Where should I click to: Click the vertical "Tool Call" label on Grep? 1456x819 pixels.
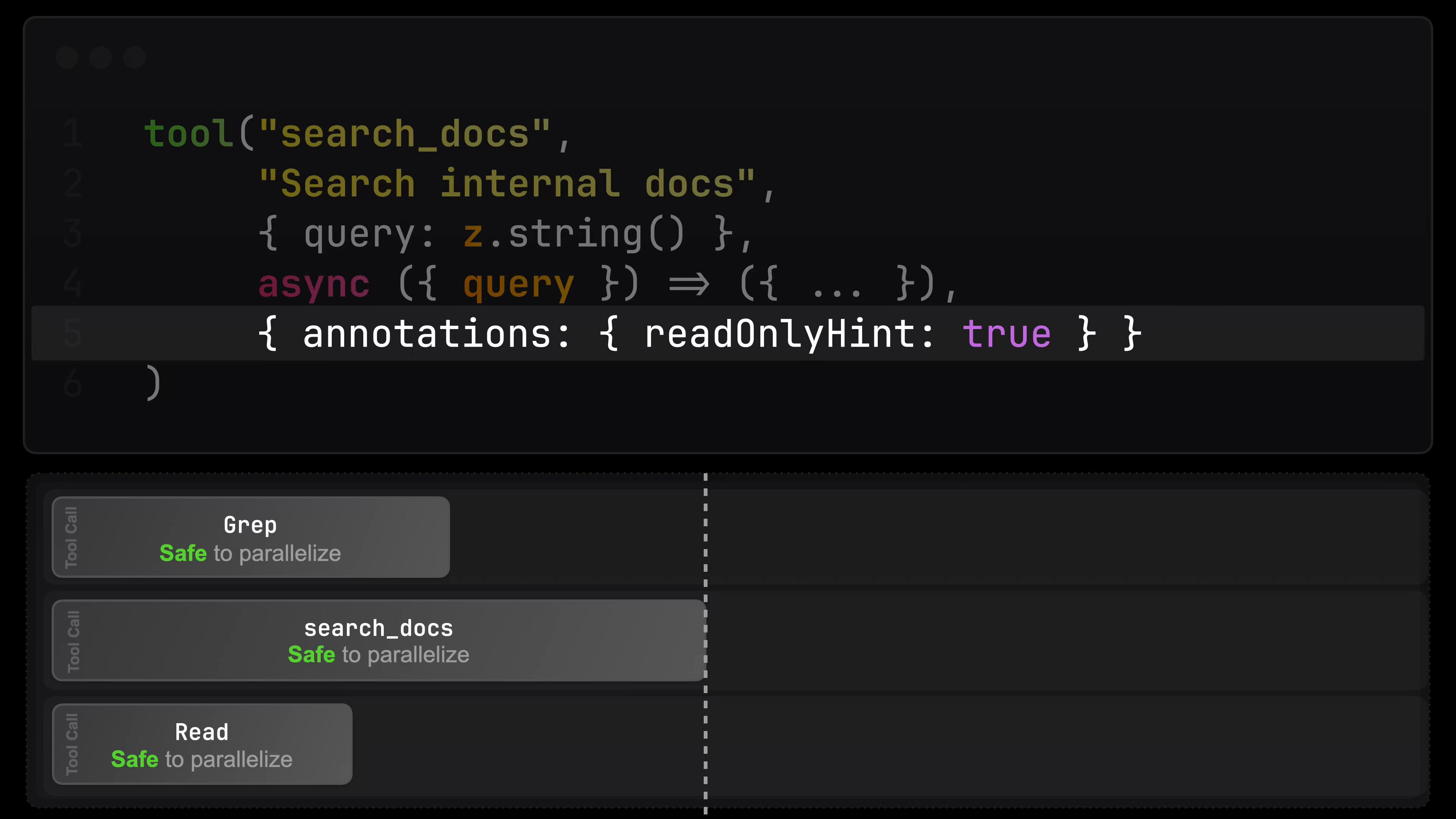(71, 537)
